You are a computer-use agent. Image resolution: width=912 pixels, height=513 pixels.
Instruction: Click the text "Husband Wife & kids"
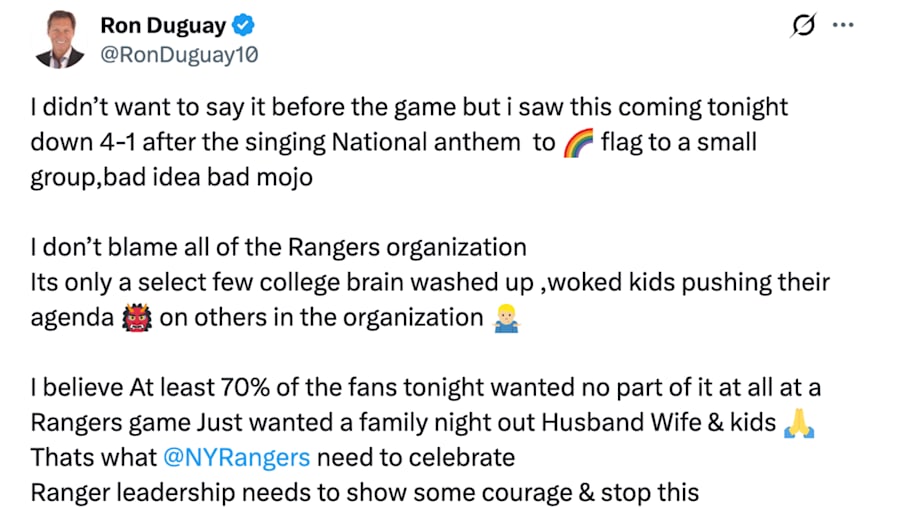(x=659, y=423)
